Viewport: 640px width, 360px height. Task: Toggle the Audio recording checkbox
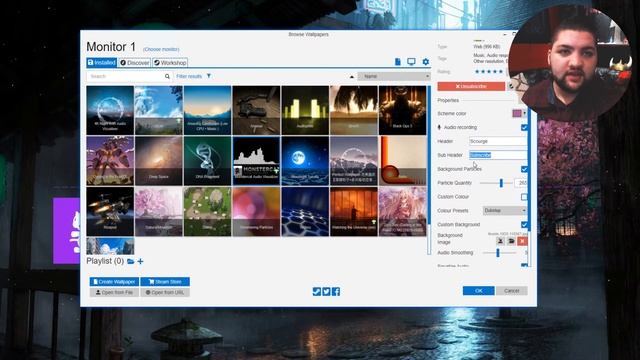(524, 127)
